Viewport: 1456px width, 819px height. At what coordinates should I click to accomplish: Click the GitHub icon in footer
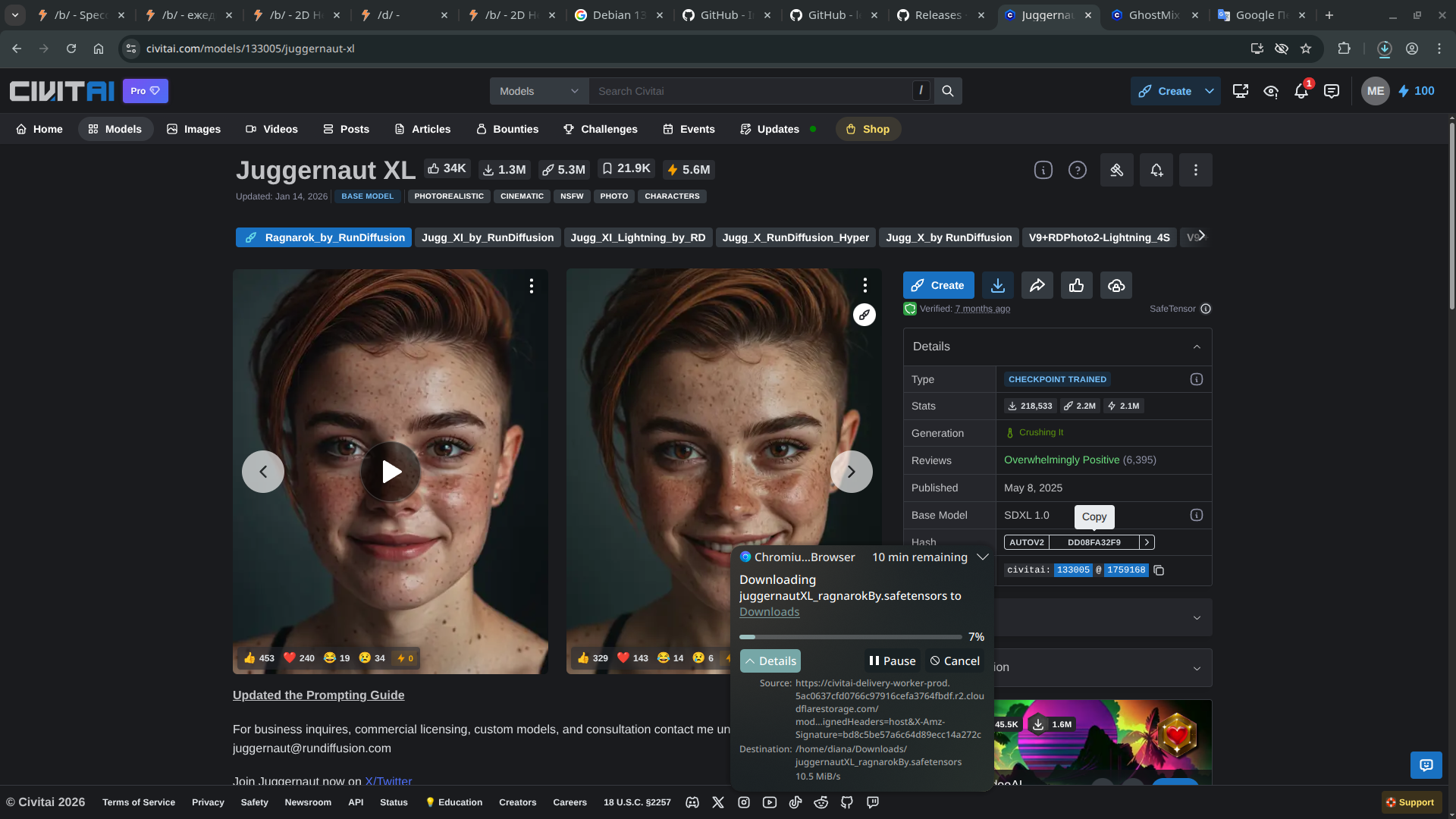[847, 802]
